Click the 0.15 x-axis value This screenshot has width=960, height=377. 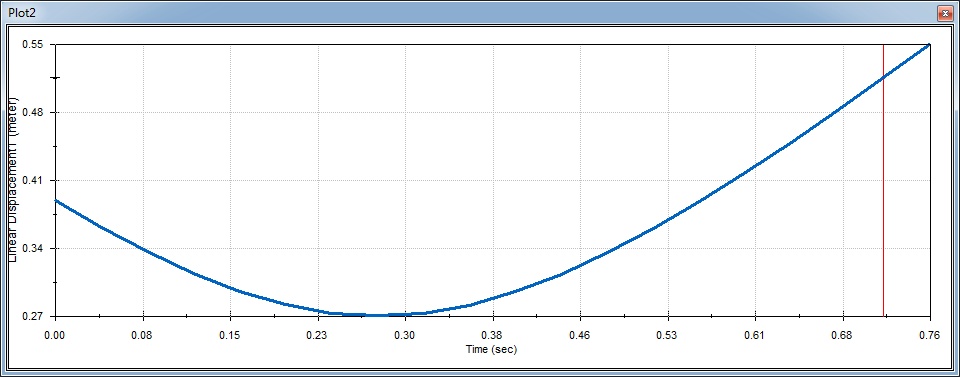point(230,335)
